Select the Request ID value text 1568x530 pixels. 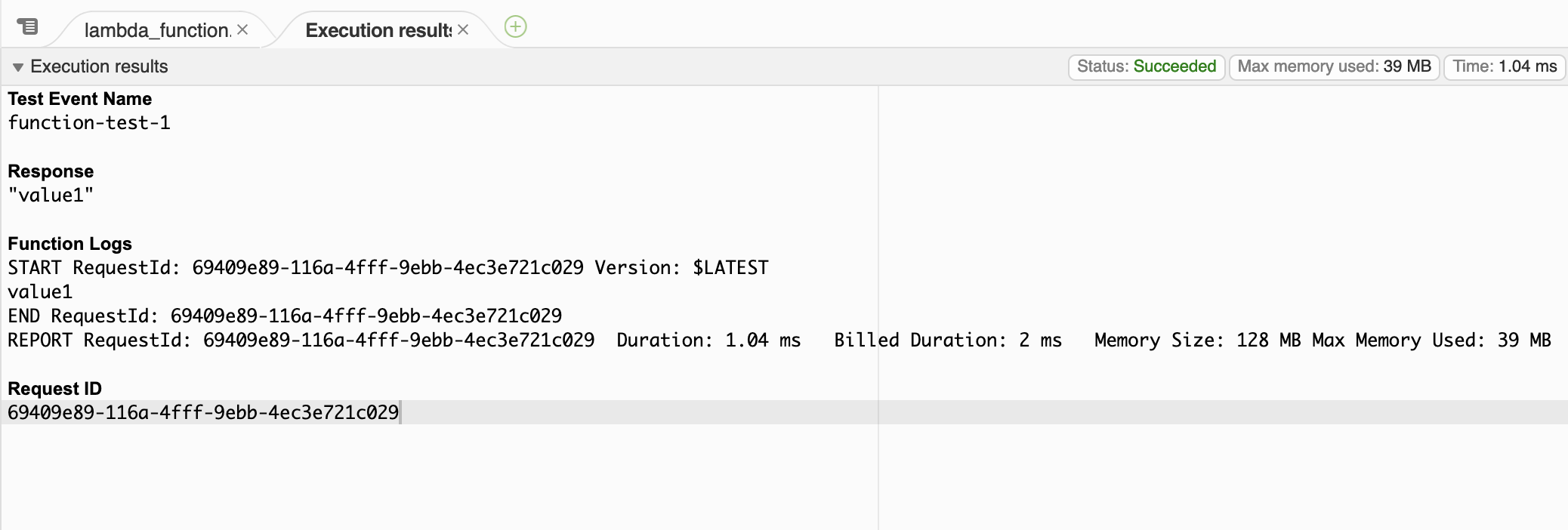[x=204, y=412]
